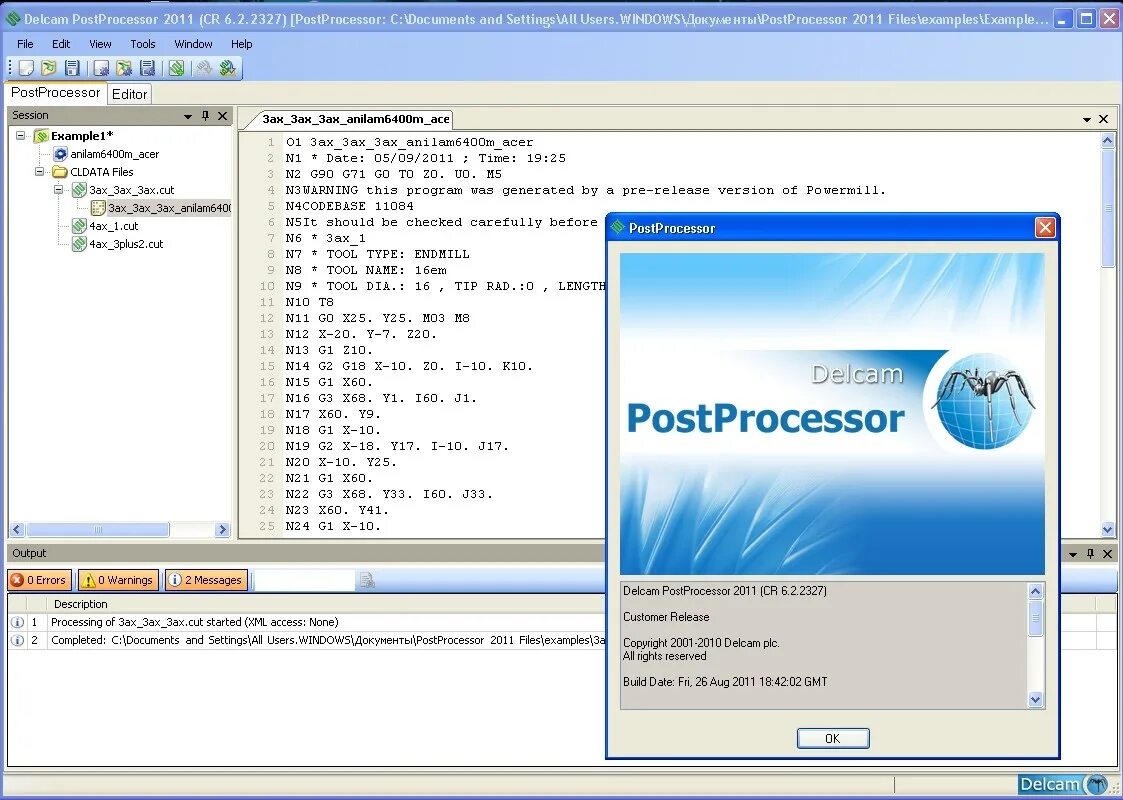Close the 3ax_3ax_3ax_anilam6400m_ace document tab area
1123x800 pixels.
point(1104,119)
